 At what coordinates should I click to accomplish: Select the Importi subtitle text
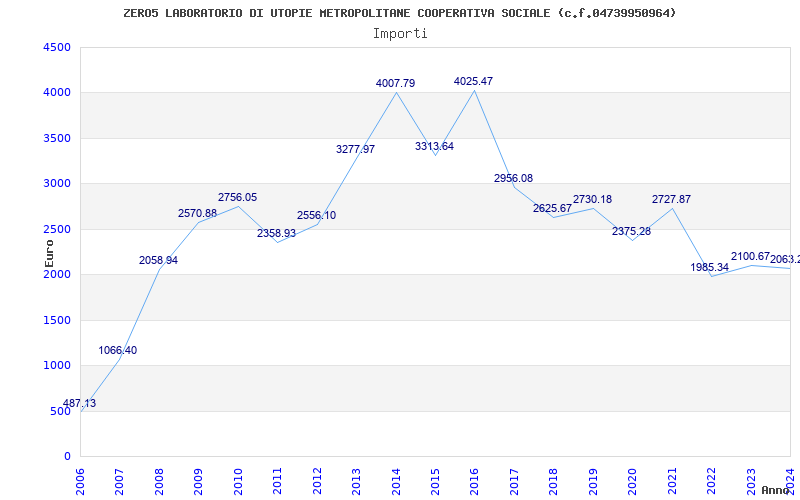400,34
